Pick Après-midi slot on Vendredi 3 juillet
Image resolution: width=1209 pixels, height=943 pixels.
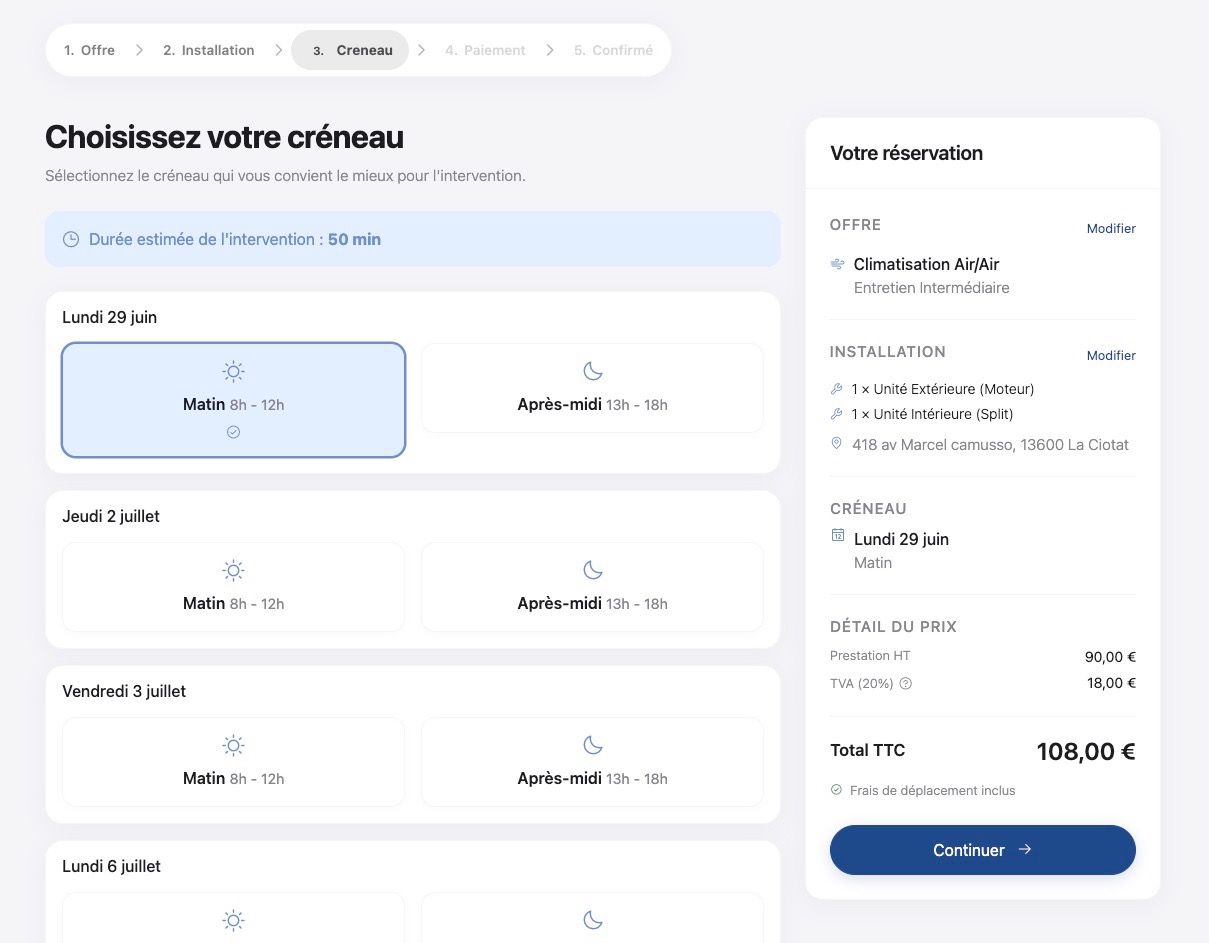592,762
